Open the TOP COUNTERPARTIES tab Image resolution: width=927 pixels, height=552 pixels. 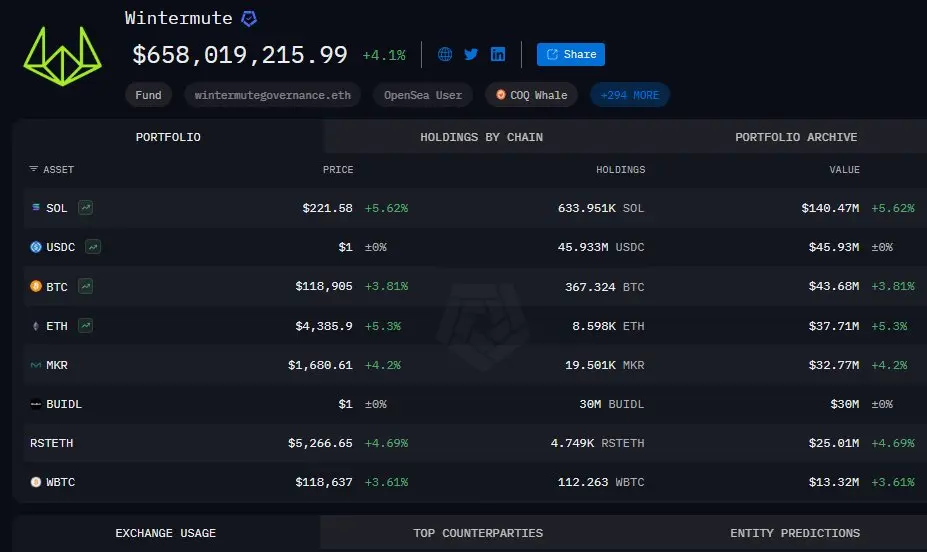(478, 533)
